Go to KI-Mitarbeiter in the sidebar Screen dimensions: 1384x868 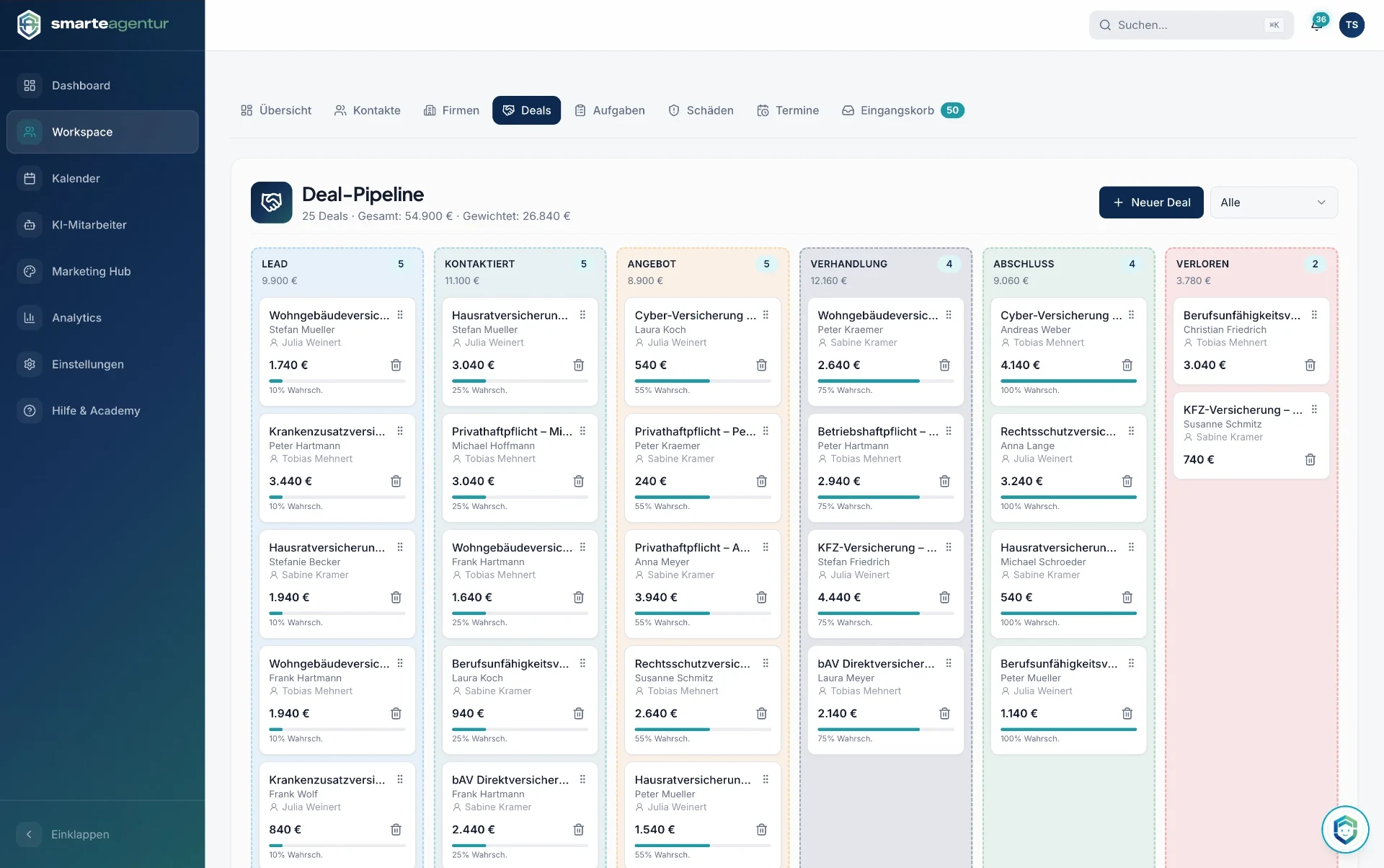point(102,225)
